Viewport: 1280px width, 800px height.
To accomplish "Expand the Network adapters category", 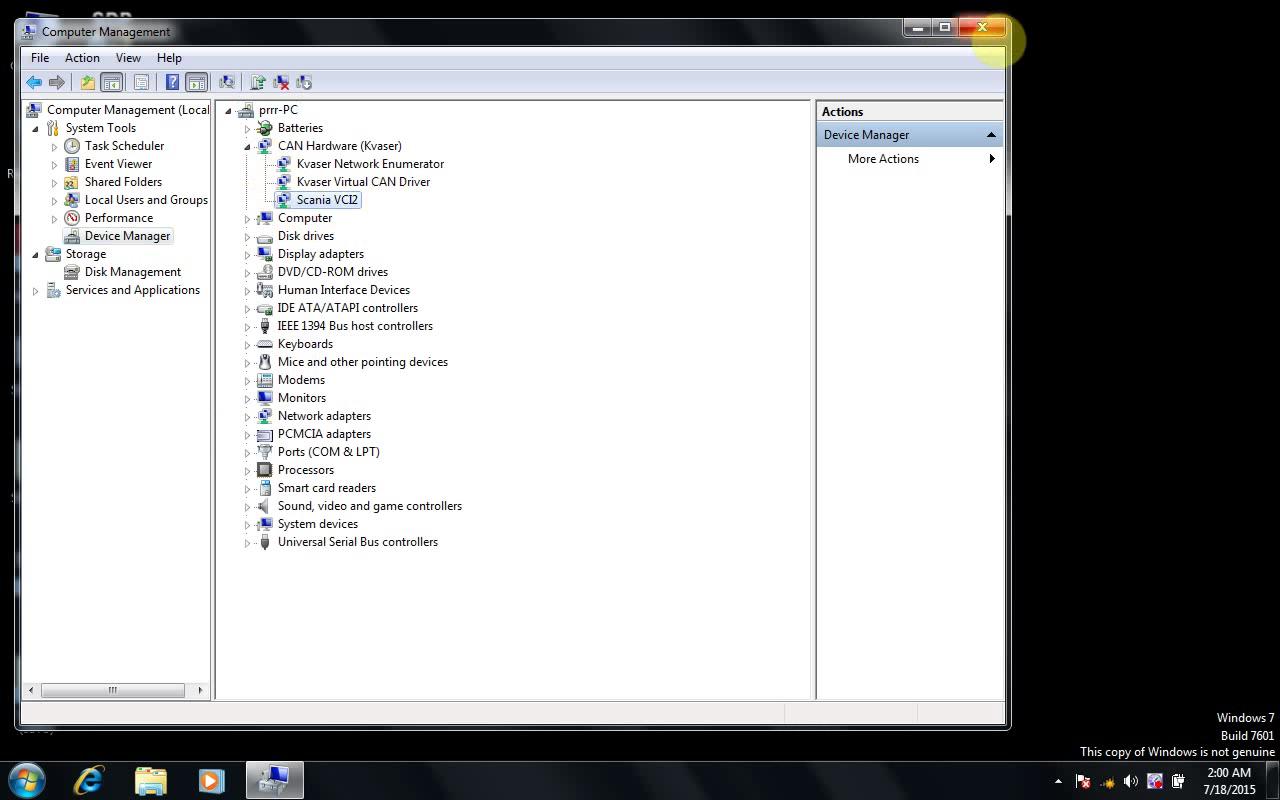I will click(248, 416).
